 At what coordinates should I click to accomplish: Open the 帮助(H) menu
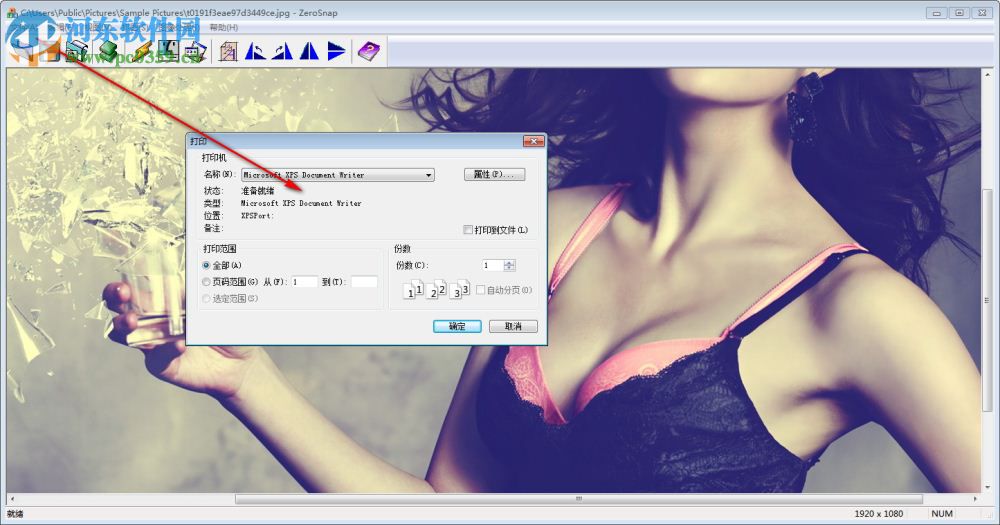tap(224, 27)
